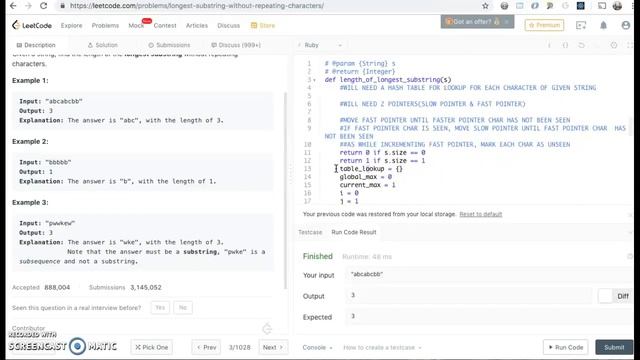Viewport: 640px width, 360px height.
Task: Select the Testcase tab
Action: 310,232
